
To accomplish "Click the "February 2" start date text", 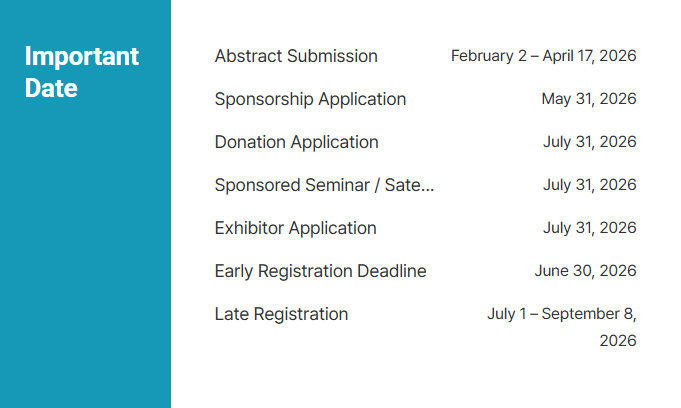I will [x=489, y=56].
